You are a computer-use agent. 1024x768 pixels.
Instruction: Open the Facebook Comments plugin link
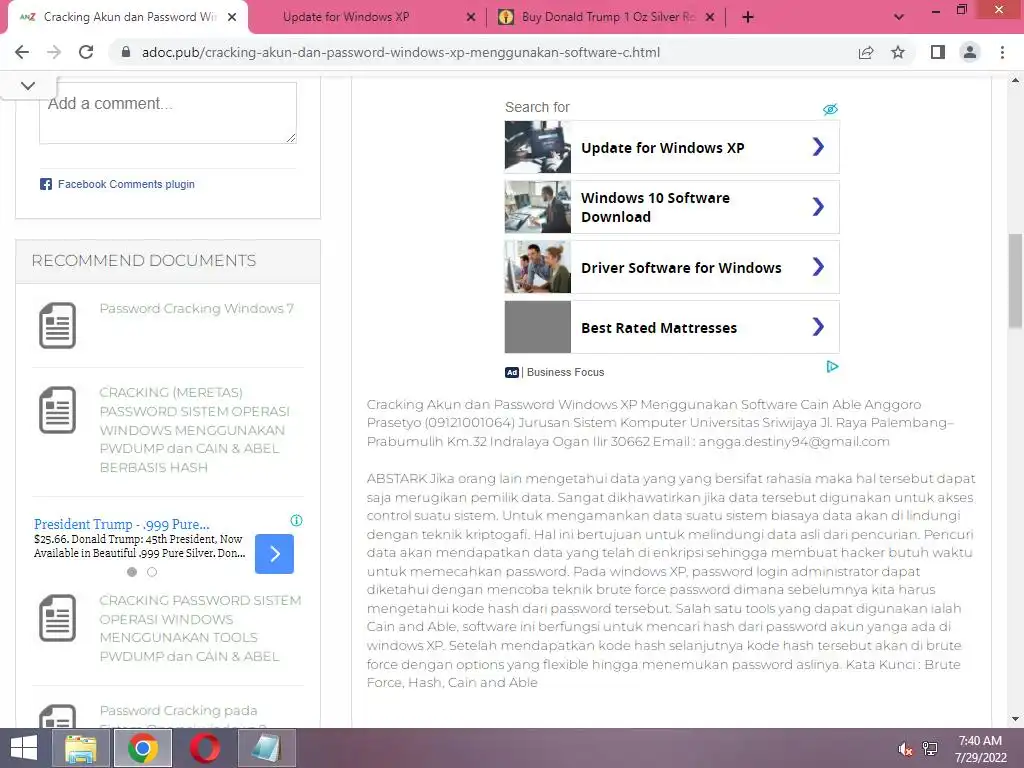click(126, 184)
